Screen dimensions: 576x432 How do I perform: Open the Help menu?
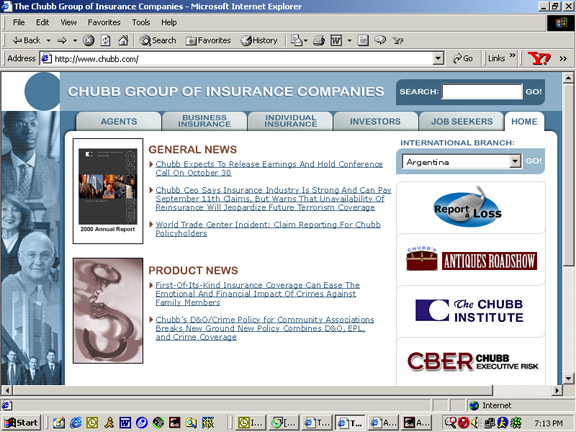(x=169, y=22)
